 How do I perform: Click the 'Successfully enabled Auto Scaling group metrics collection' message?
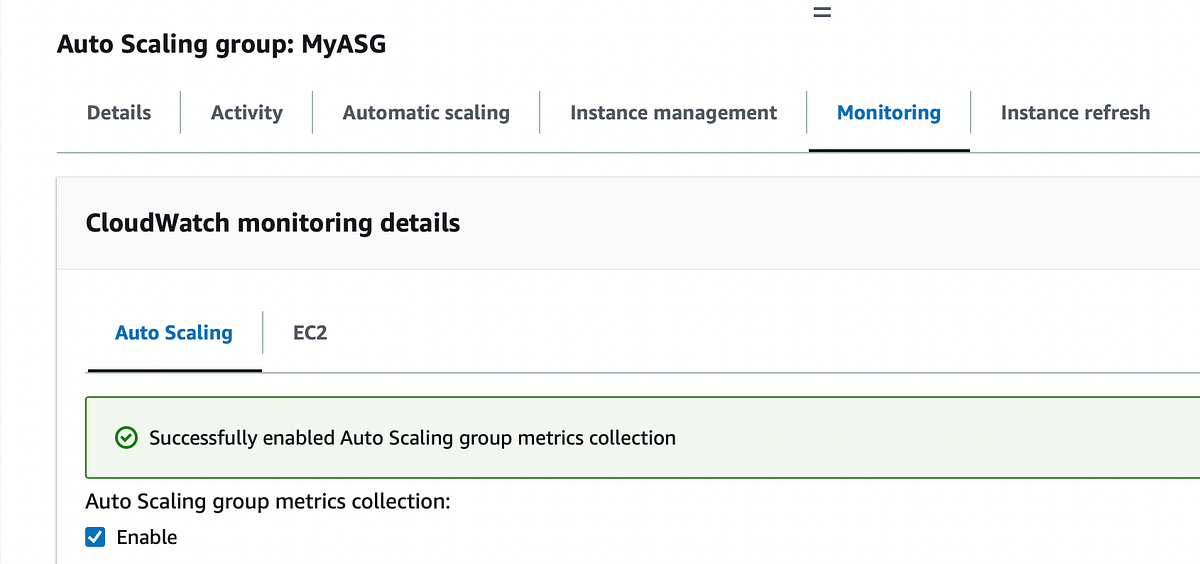(412, 438)
